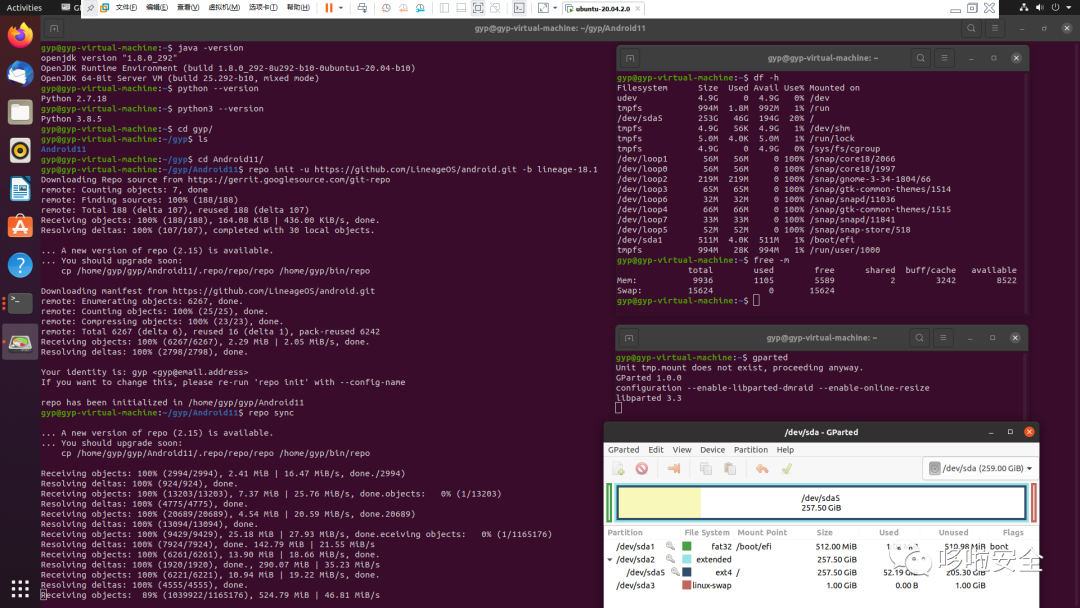Click the New partition icon in GParted toolbar
The image size is (1080, 608).
coord(619,469)
